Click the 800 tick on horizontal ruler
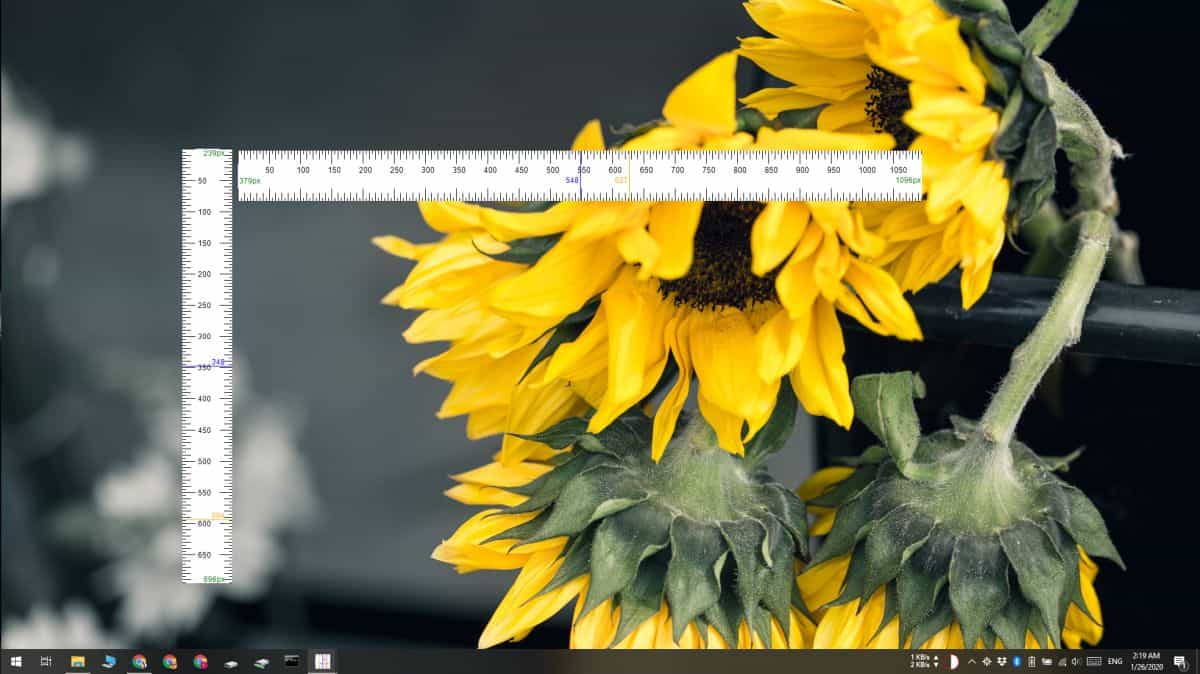The height and width of the screenshot is (674, 1200). coord(739,170)
